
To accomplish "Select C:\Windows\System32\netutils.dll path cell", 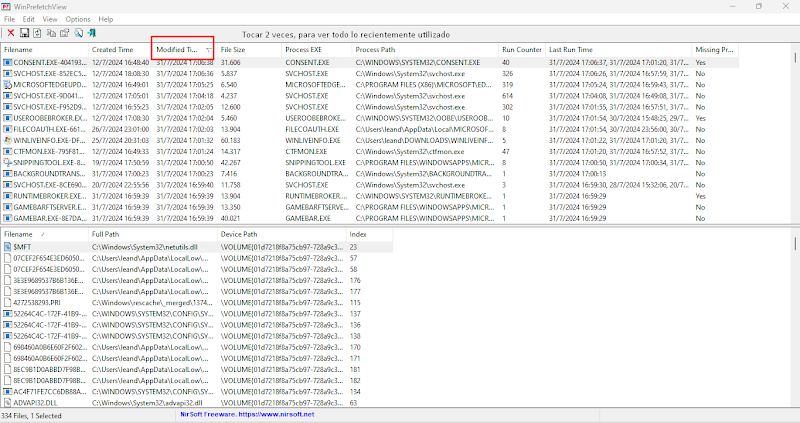I will [144, 247].
